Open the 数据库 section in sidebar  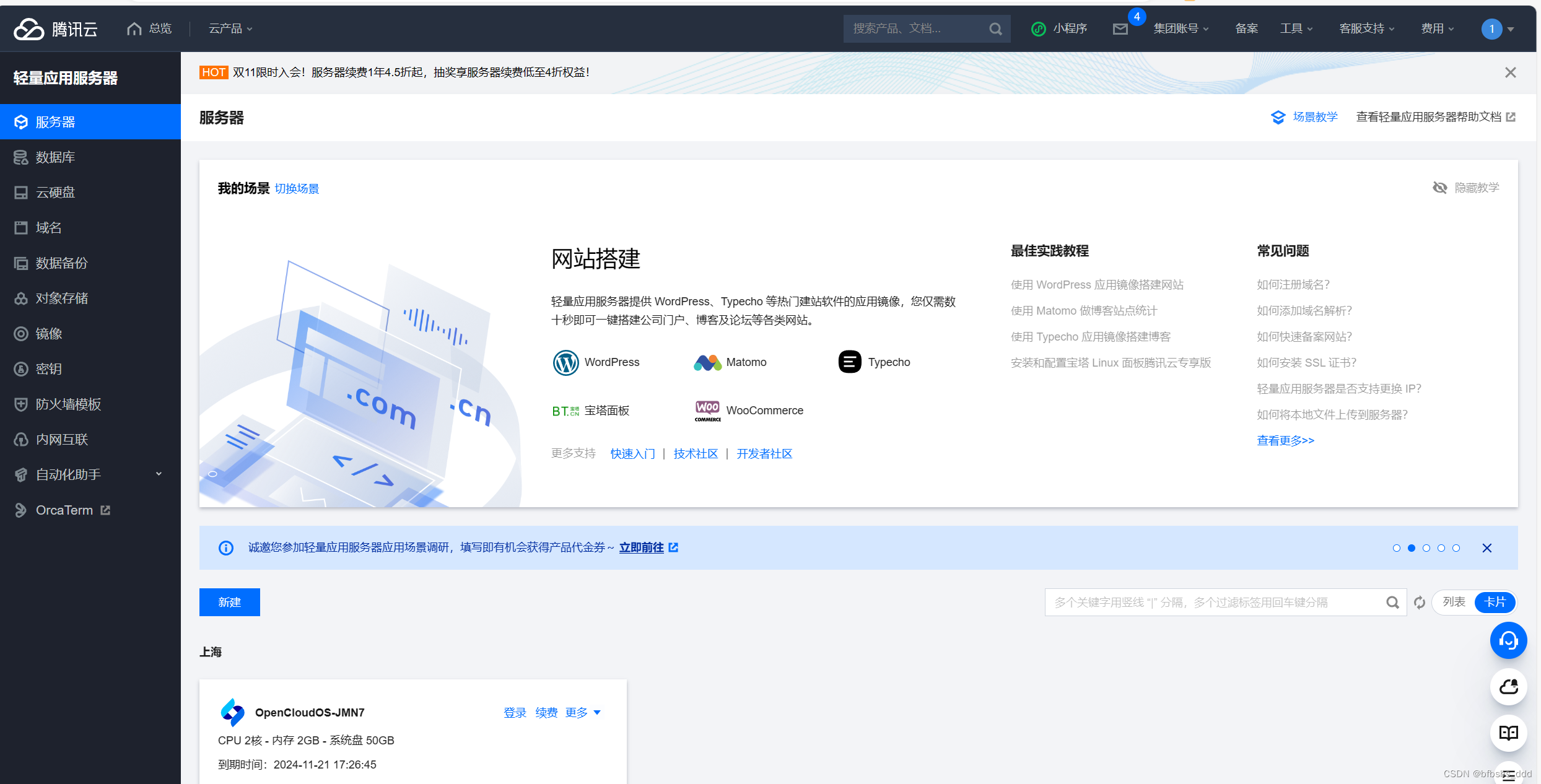pyautogui.click(x=56, y=157)
